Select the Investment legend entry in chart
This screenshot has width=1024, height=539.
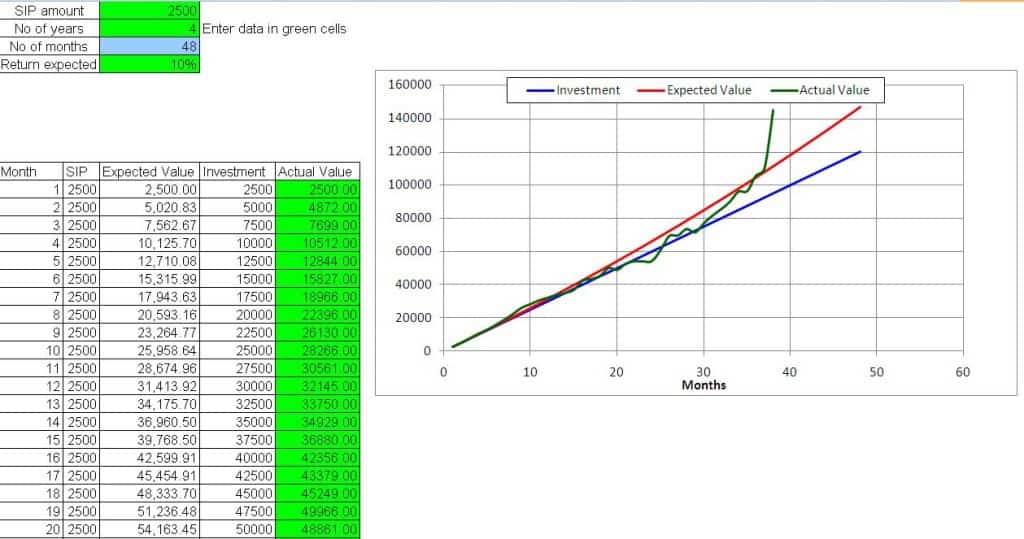[574, 90]
